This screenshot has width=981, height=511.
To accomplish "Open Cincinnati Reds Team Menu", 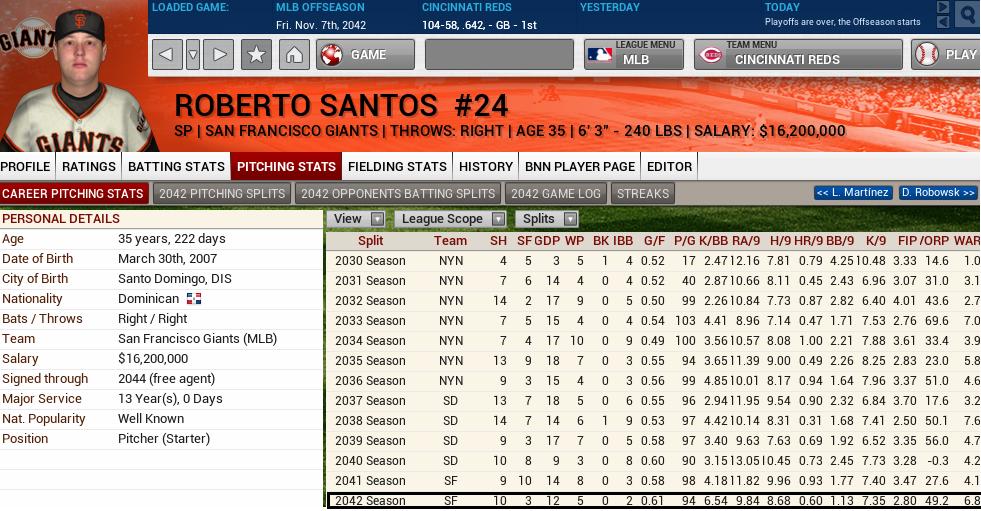I will 798,54.
